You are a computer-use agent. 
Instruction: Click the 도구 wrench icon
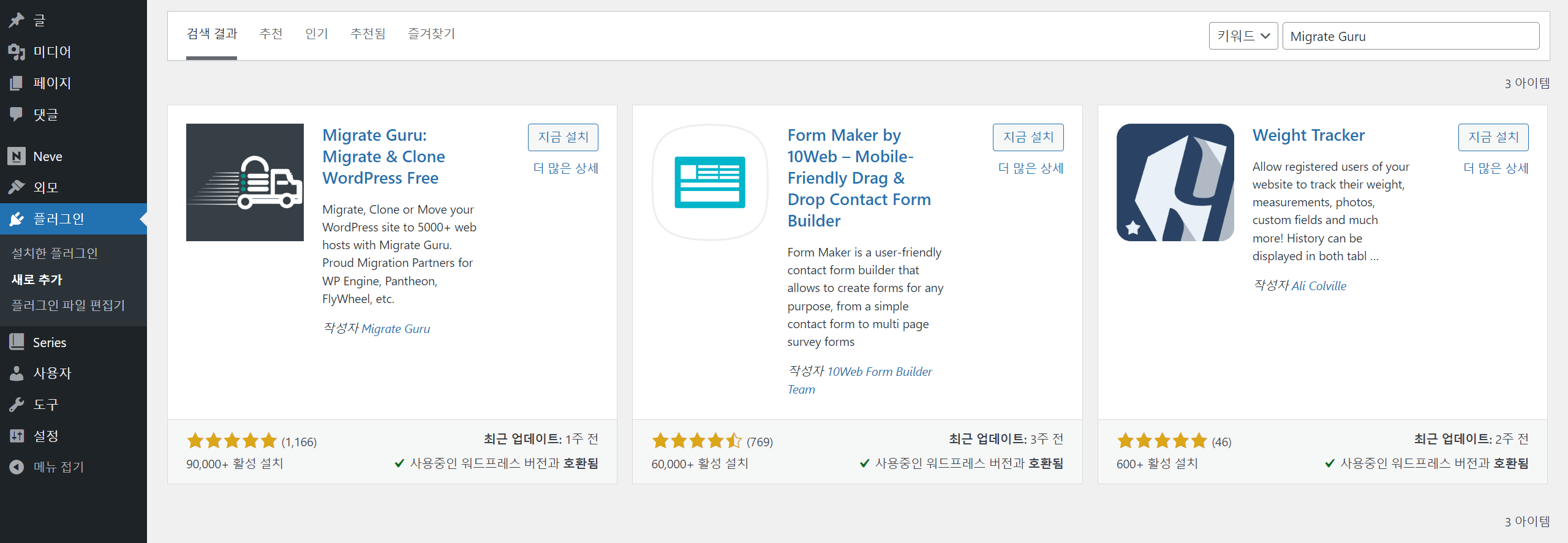click(x=17, y=404)
